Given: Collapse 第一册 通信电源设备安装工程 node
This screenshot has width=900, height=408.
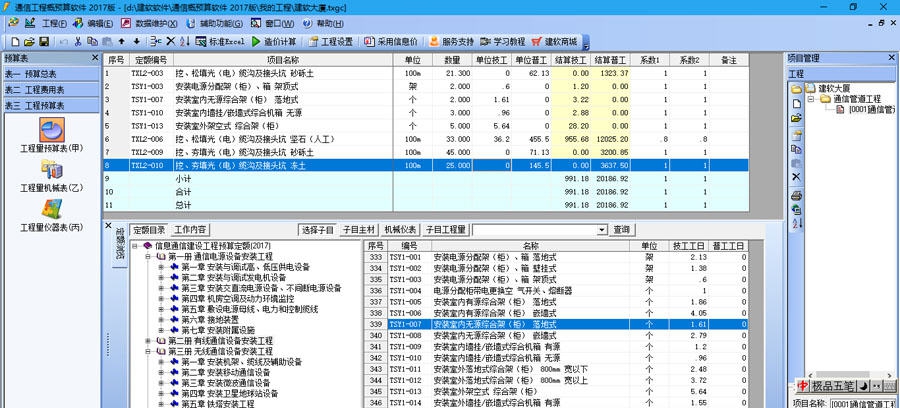Looking at the screenshot, I should click(x=148, y=257).
